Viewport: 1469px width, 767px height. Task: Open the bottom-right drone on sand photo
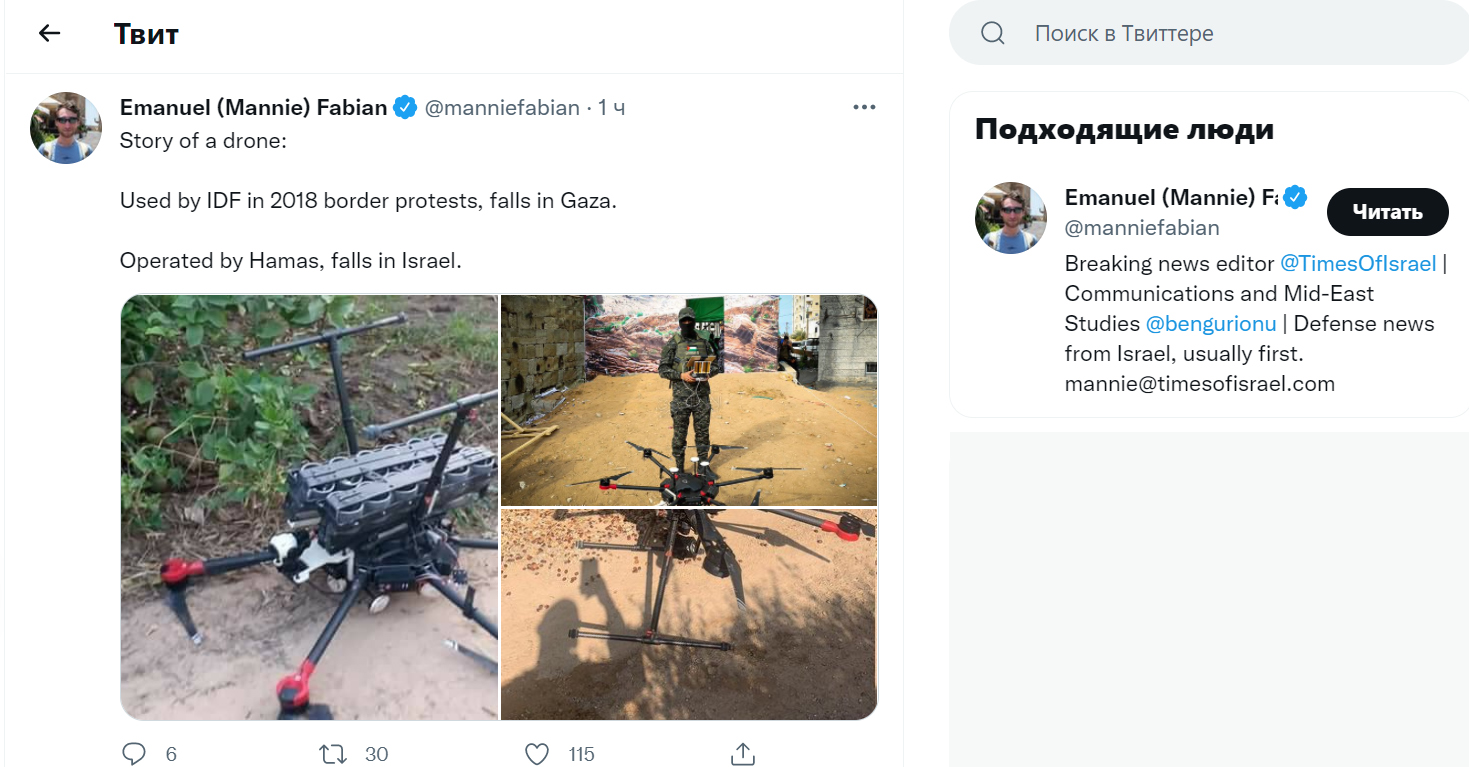(x=688, y=613)
